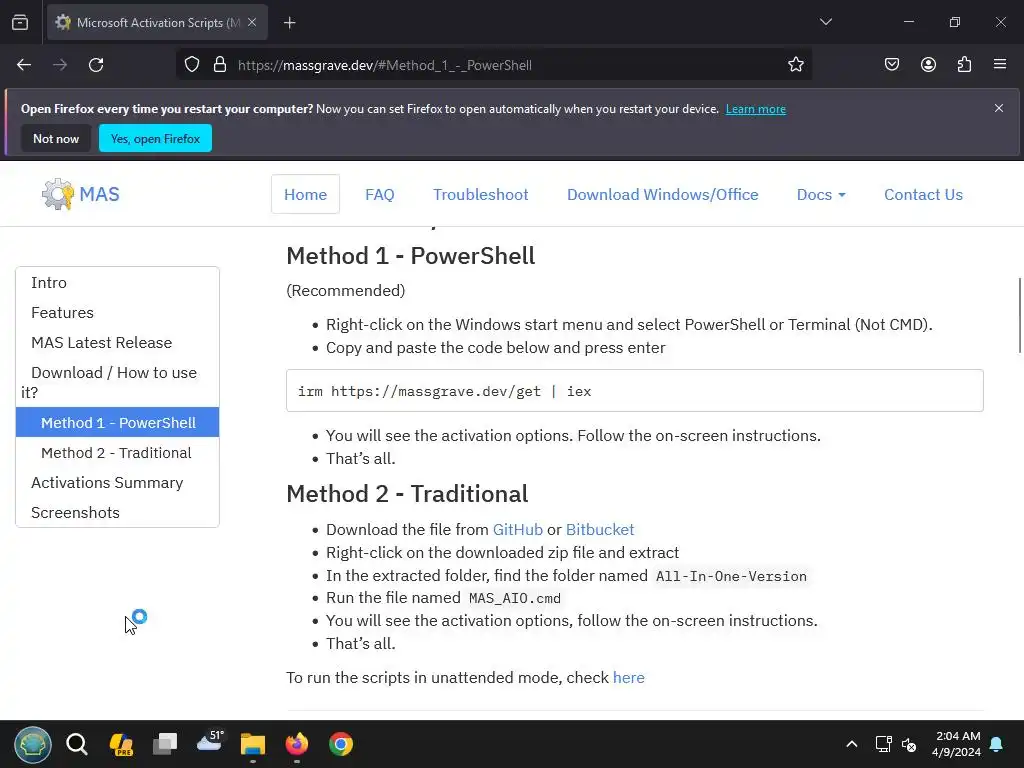This screenshot has height=768, width=1024.
Task: Click the irm massgrave.dev/get code box
Action: 635,391
